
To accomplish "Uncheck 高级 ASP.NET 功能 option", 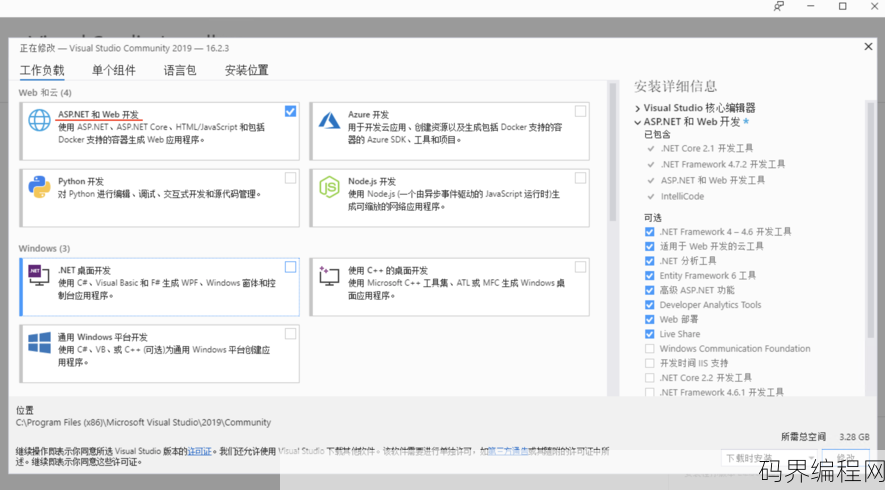I will [650, 290].
